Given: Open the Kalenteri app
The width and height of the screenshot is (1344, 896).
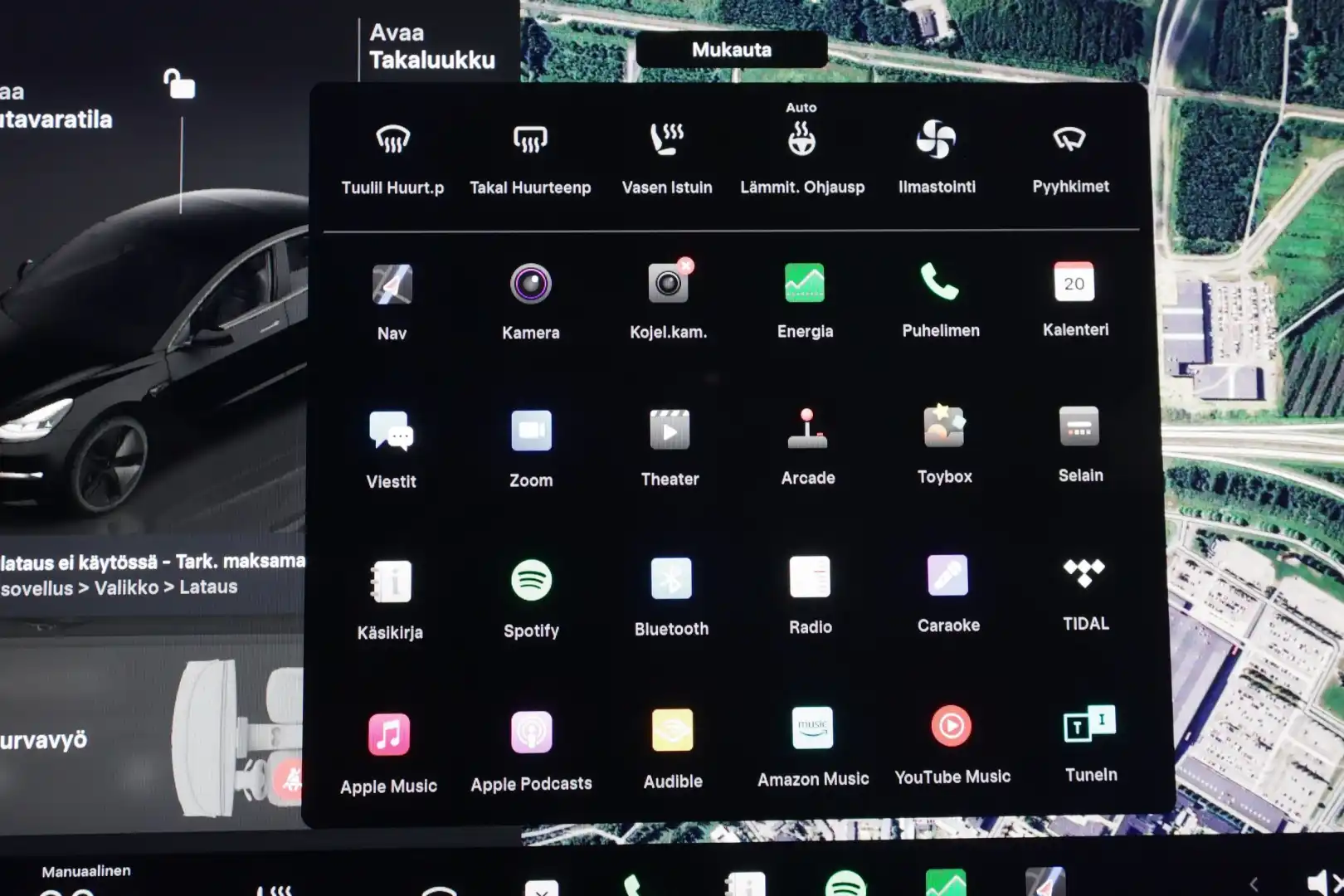Looking at the screenshot, I should pos(1074,282).
